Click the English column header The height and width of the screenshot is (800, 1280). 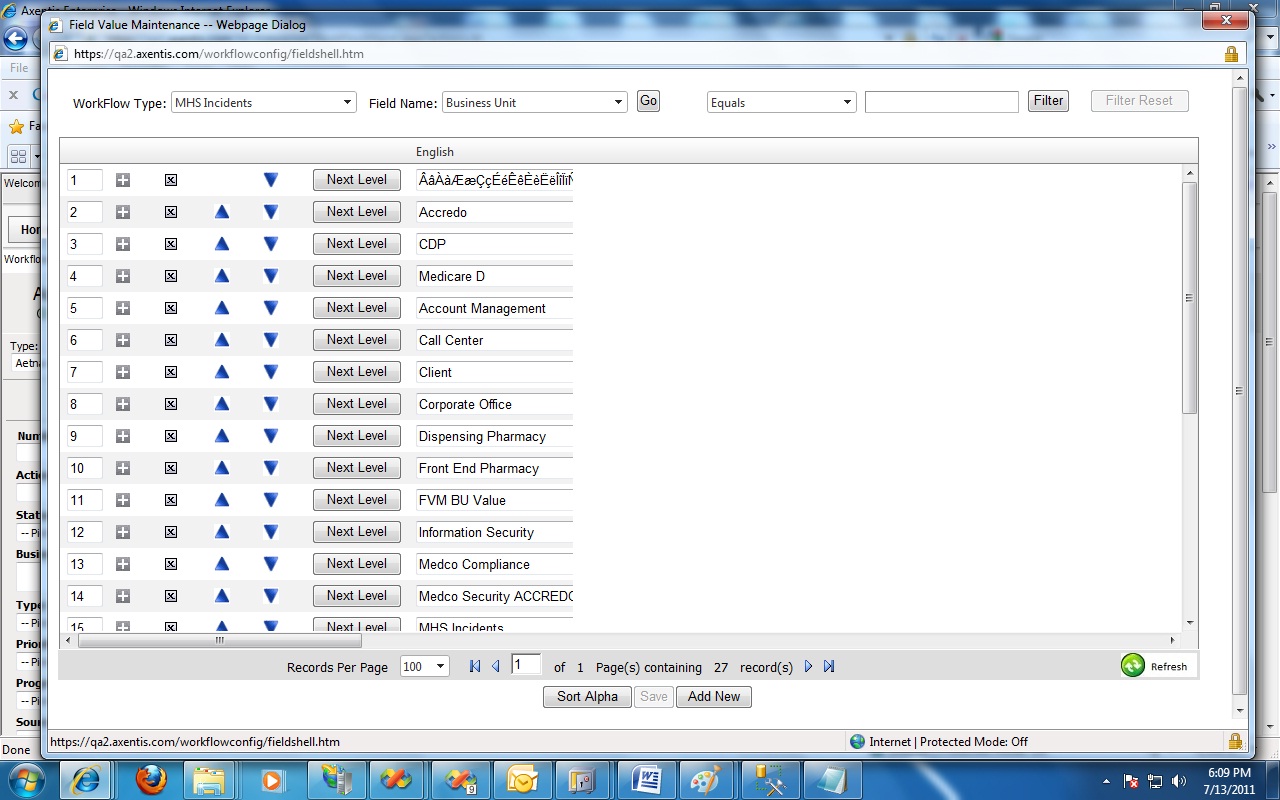pos(435,152)
